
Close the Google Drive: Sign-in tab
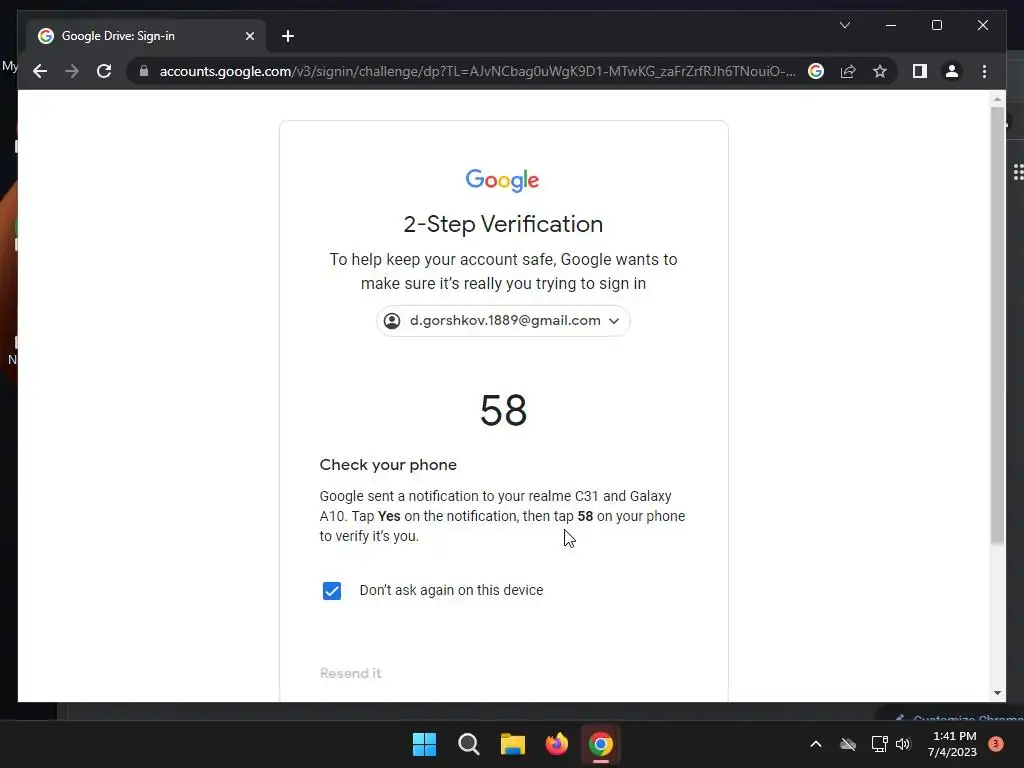[249, 36]
